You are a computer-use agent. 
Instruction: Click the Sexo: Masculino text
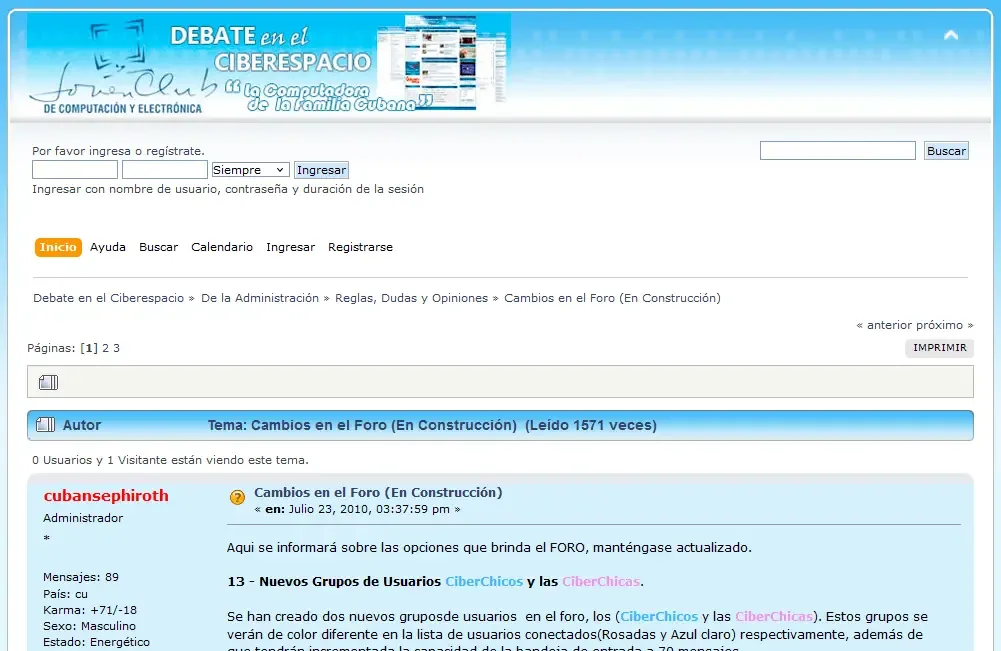89,626
